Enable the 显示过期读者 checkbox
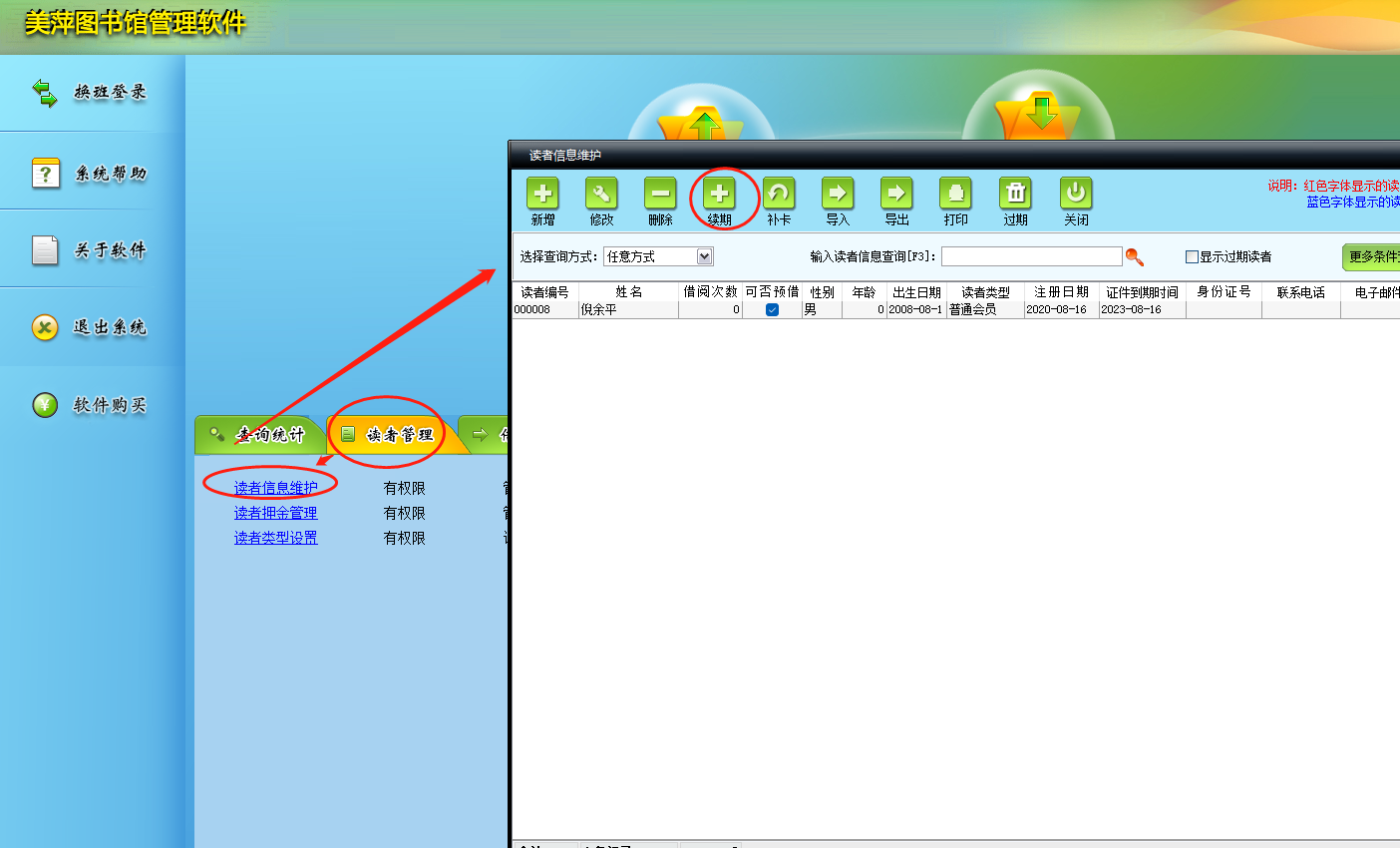Image resolution: width=1400 pixels, height=848 pixels. point(1192,257)
